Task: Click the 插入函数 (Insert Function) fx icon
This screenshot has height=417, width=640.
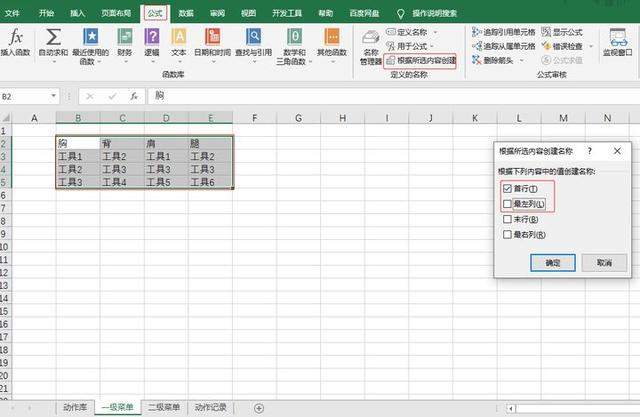Action: click(x=15, y=37)
